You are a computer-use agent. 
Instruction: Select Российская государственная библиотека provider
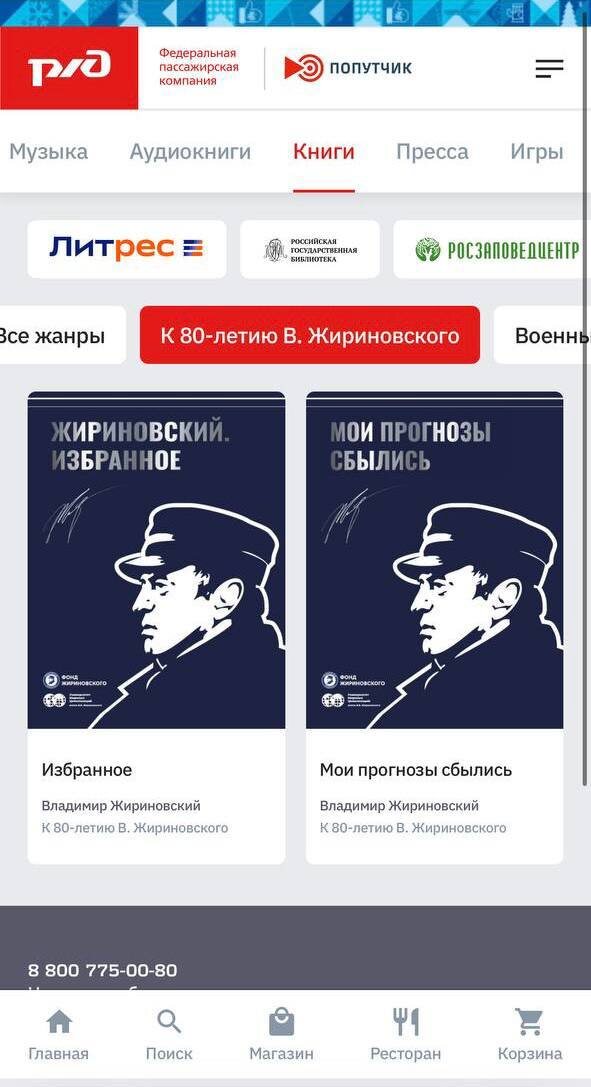pyautogui.click(x=310, y=249)
